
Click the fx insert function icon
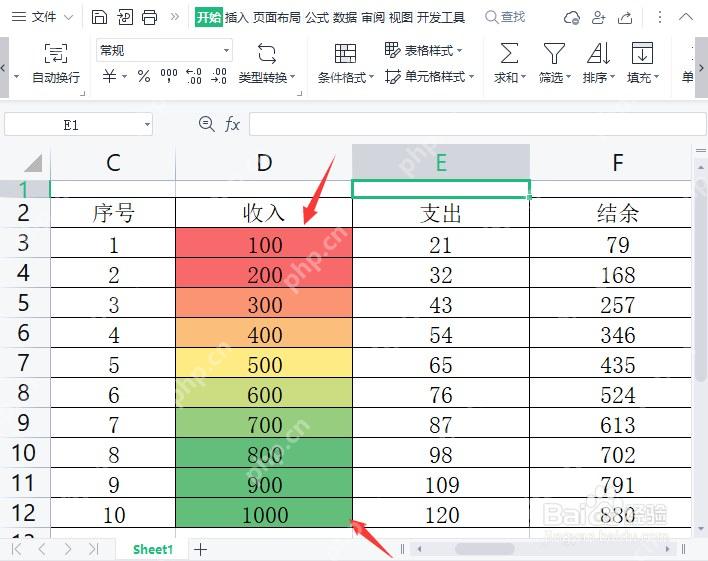coord(232,124)
